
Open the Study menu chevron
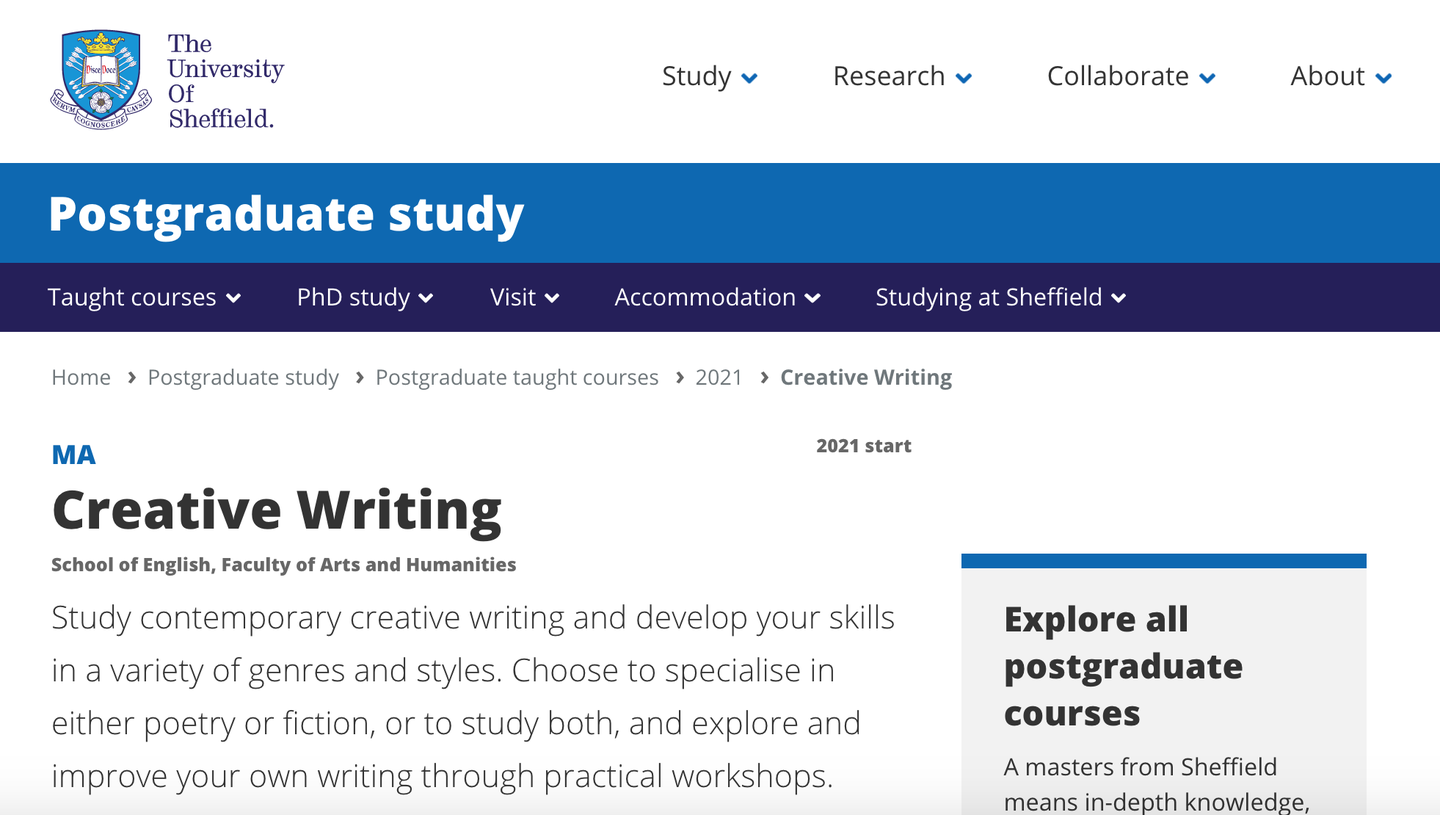tap(750, 77)
